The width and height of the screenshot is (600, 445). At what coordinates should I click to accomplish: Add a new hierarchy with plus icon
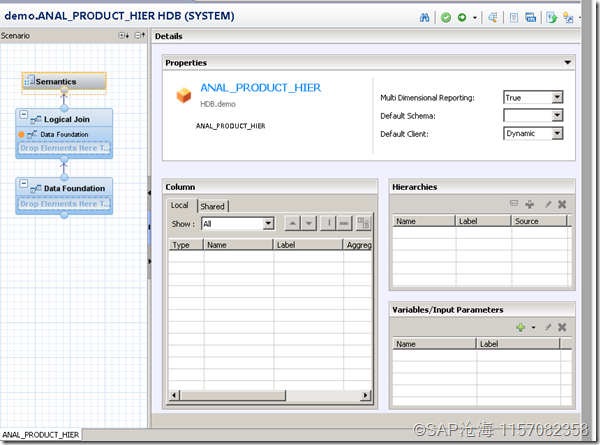point(530,204)
